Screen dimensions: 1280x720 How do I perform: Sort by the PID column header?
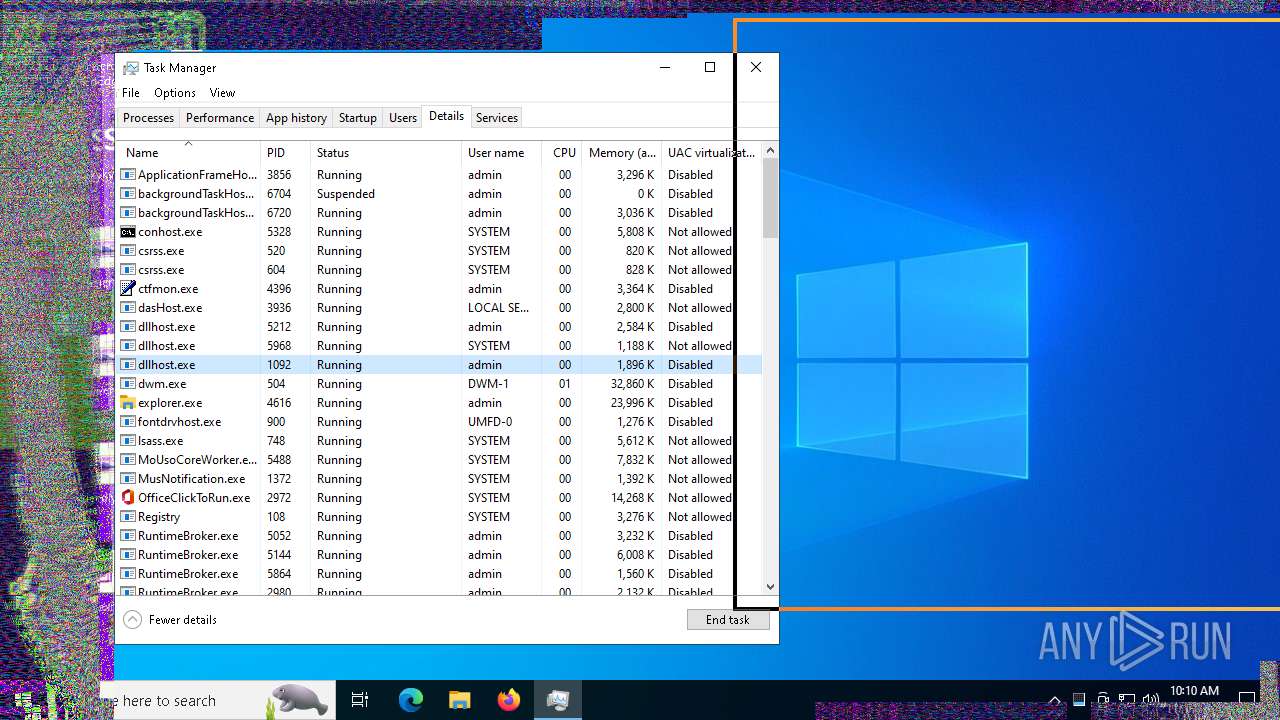tap(286, 153)
